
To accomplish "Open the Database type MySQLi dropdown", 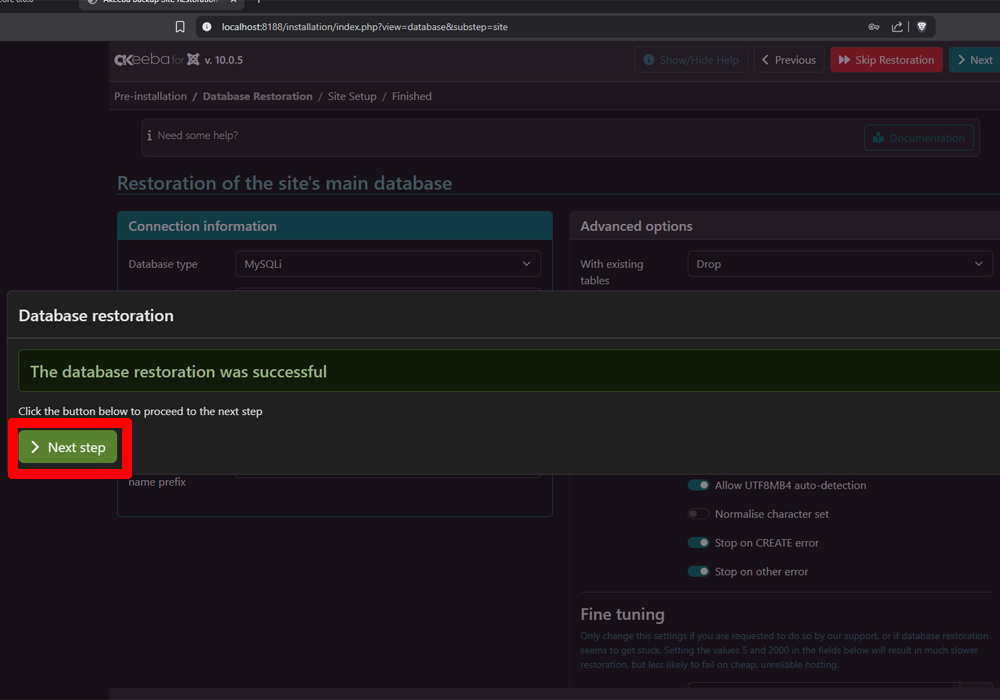I will point(387,264).
